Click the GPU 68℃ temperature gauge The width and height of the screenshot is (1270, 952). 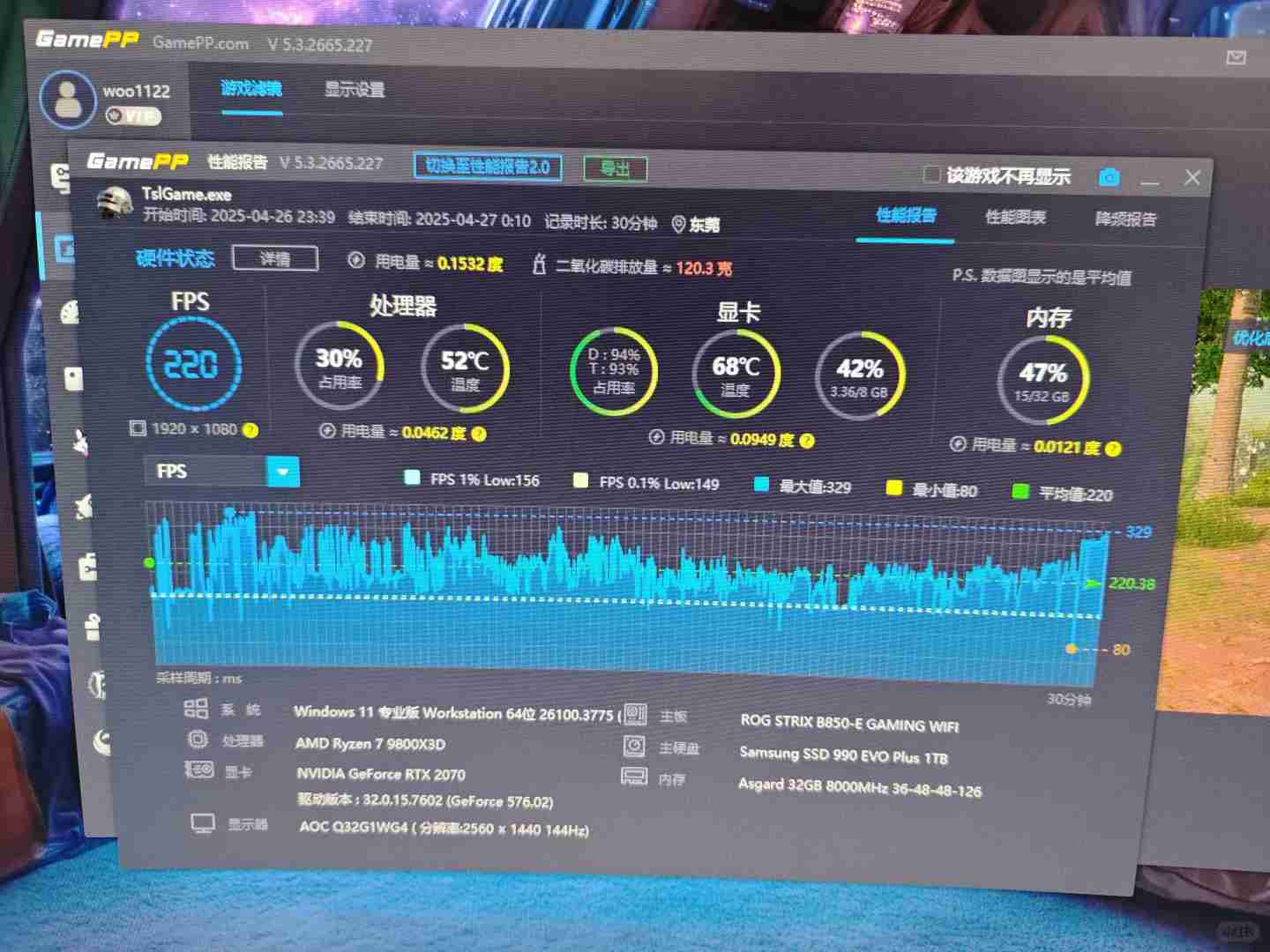(x=736, y=375)
